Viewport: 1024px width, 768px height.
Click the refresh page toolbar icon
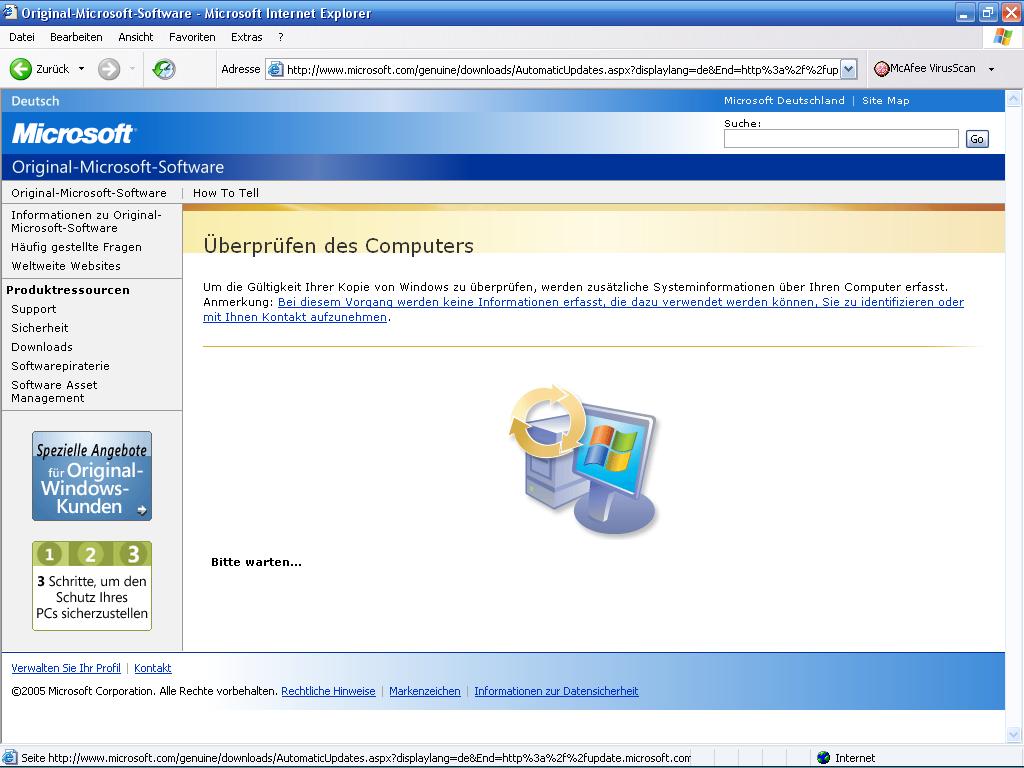pos(164,69)
